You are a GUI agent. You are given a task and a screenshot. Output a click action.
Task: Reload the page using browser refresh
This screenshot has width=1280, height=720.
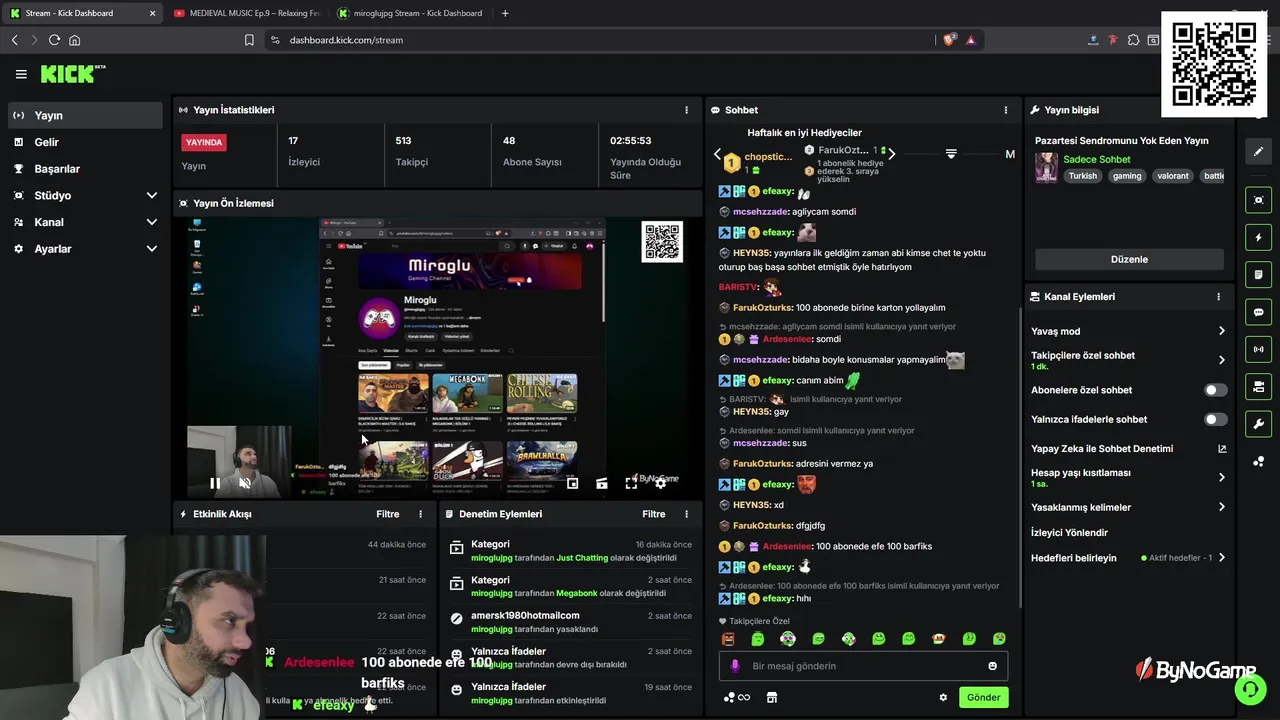[54, 40]
